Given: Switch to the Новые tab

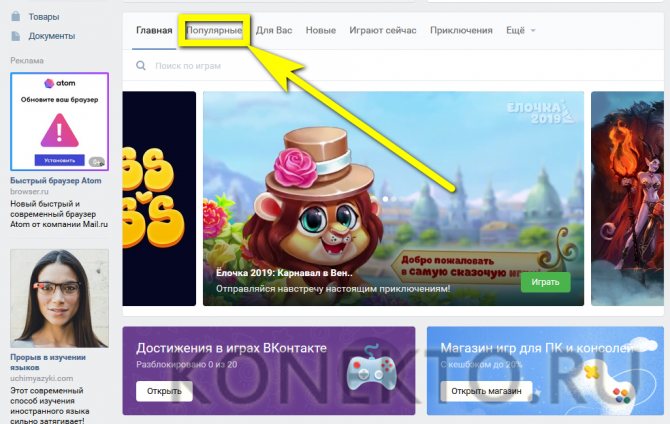Looking at the screenshot, I should pyautogui.click(x=320, y=30).
